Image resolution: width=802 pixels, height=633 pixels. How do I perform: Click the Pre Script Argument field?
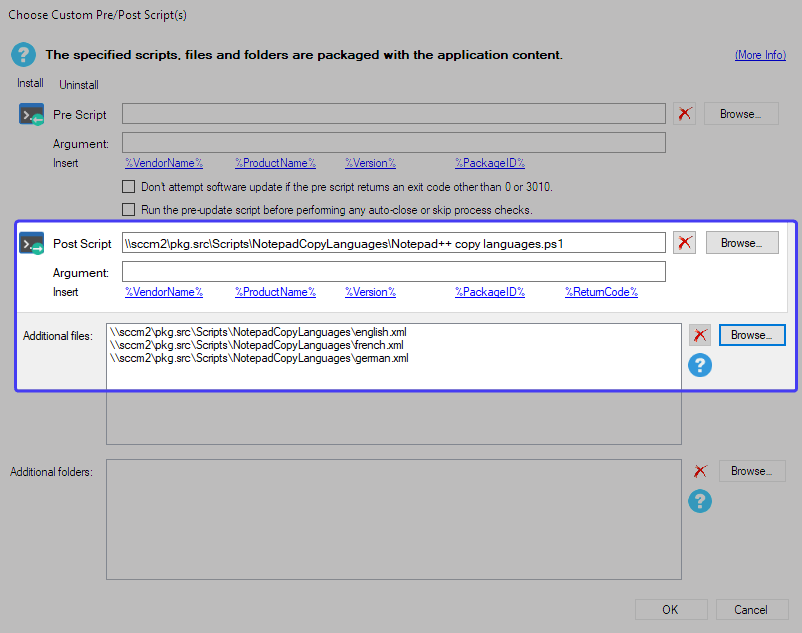tap(394, 143)
